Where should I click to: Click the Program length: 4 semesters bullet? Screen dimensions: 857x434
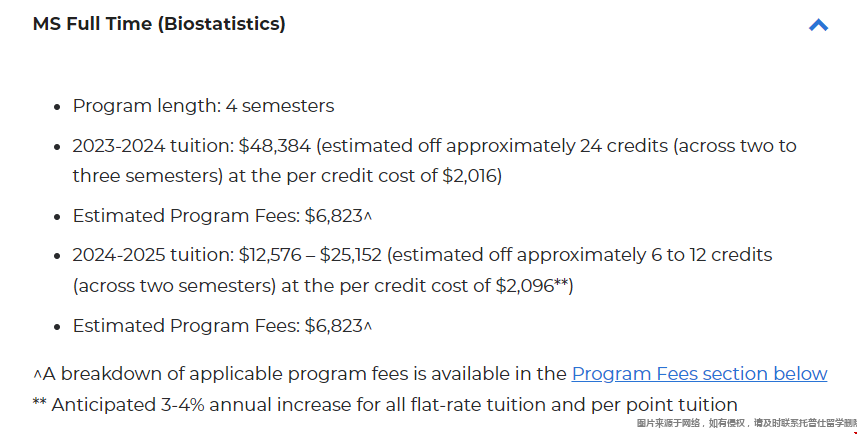[x=203, y=106]
